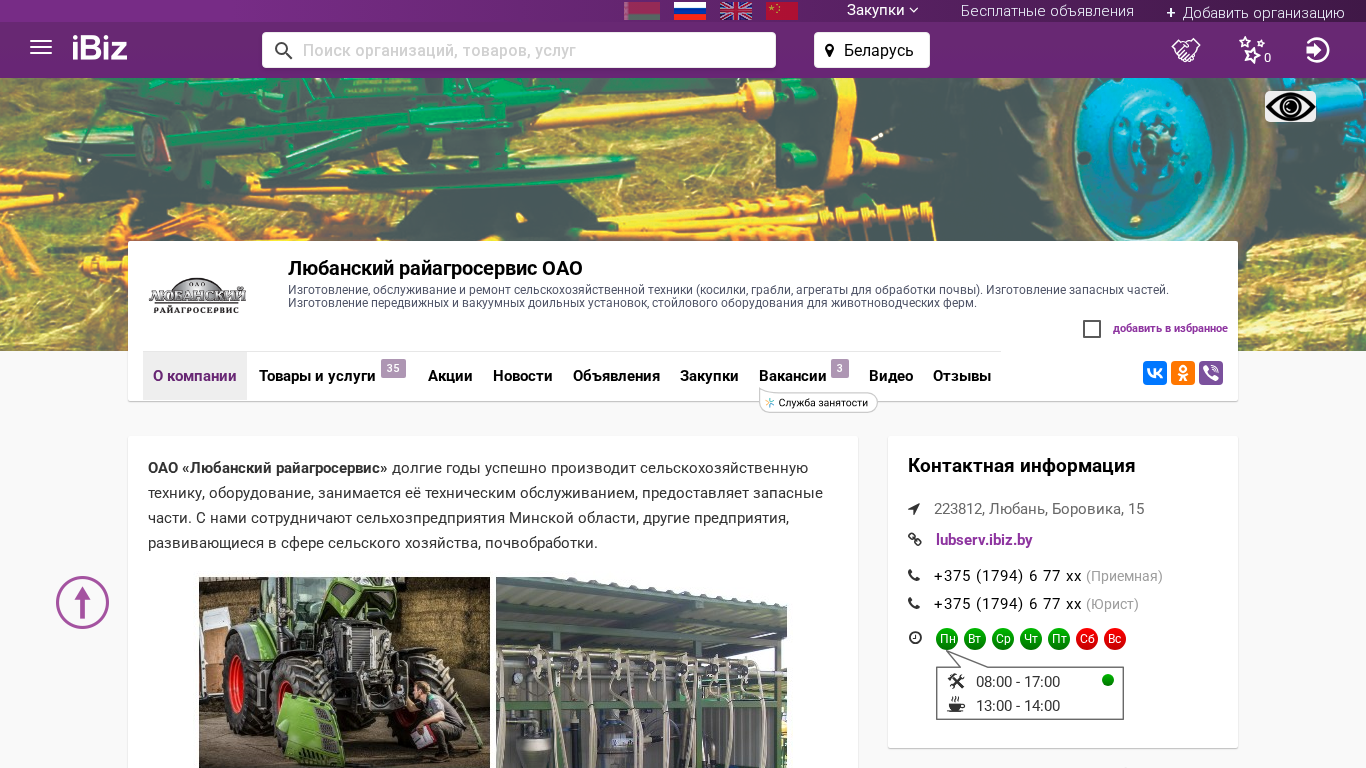
Task: Select Tuesday (Вт) schedule day
Action: coord(975,639)
